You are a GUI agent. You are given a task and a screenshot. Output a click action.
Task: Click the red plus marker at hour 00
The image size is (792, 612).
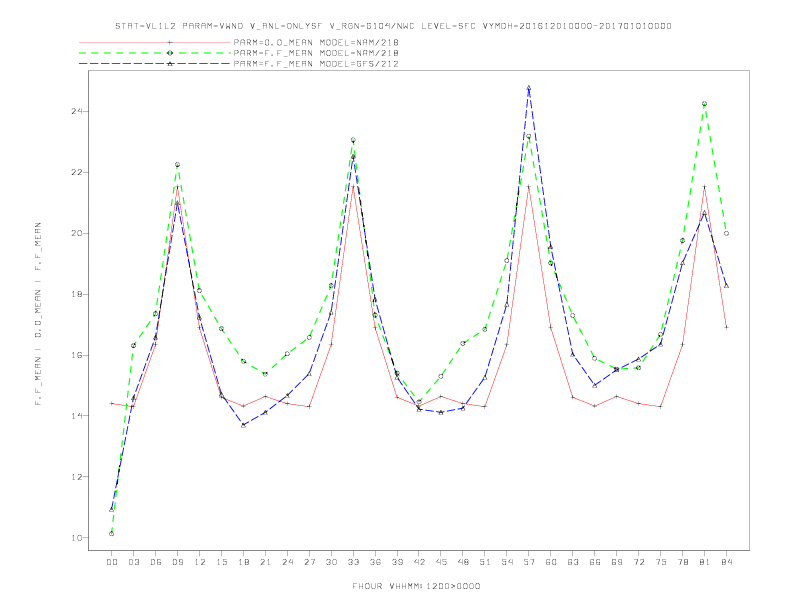tap(112, 403)
